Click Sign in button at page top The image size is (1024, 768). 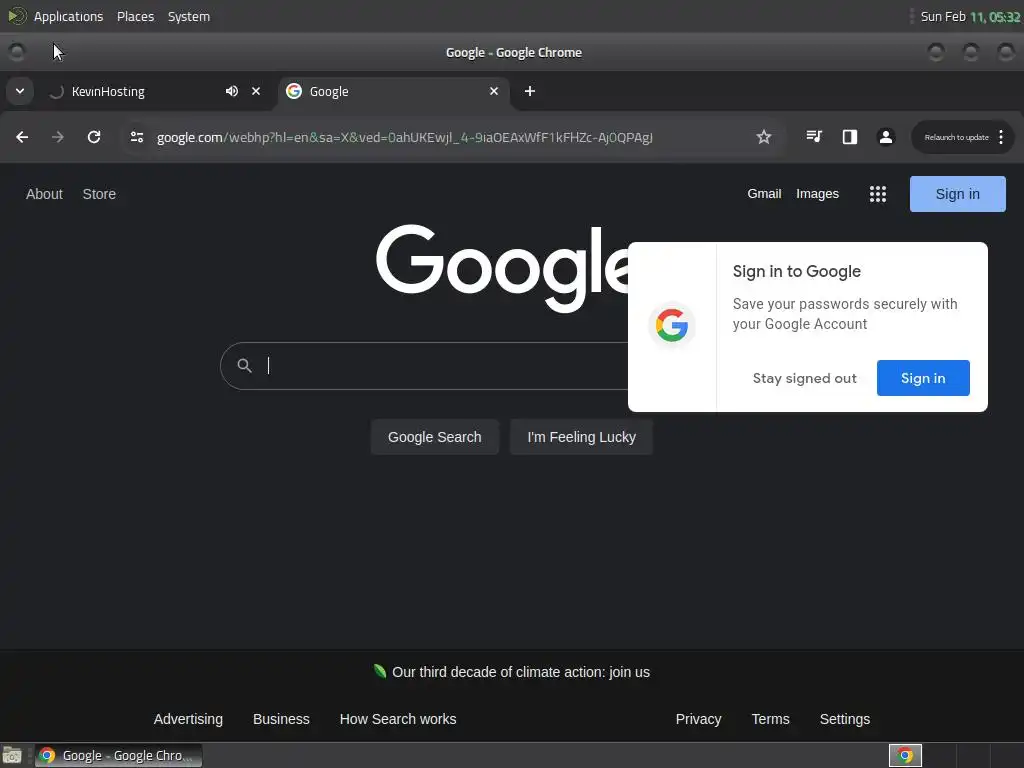pyautogui.click(x=957, y=194)
